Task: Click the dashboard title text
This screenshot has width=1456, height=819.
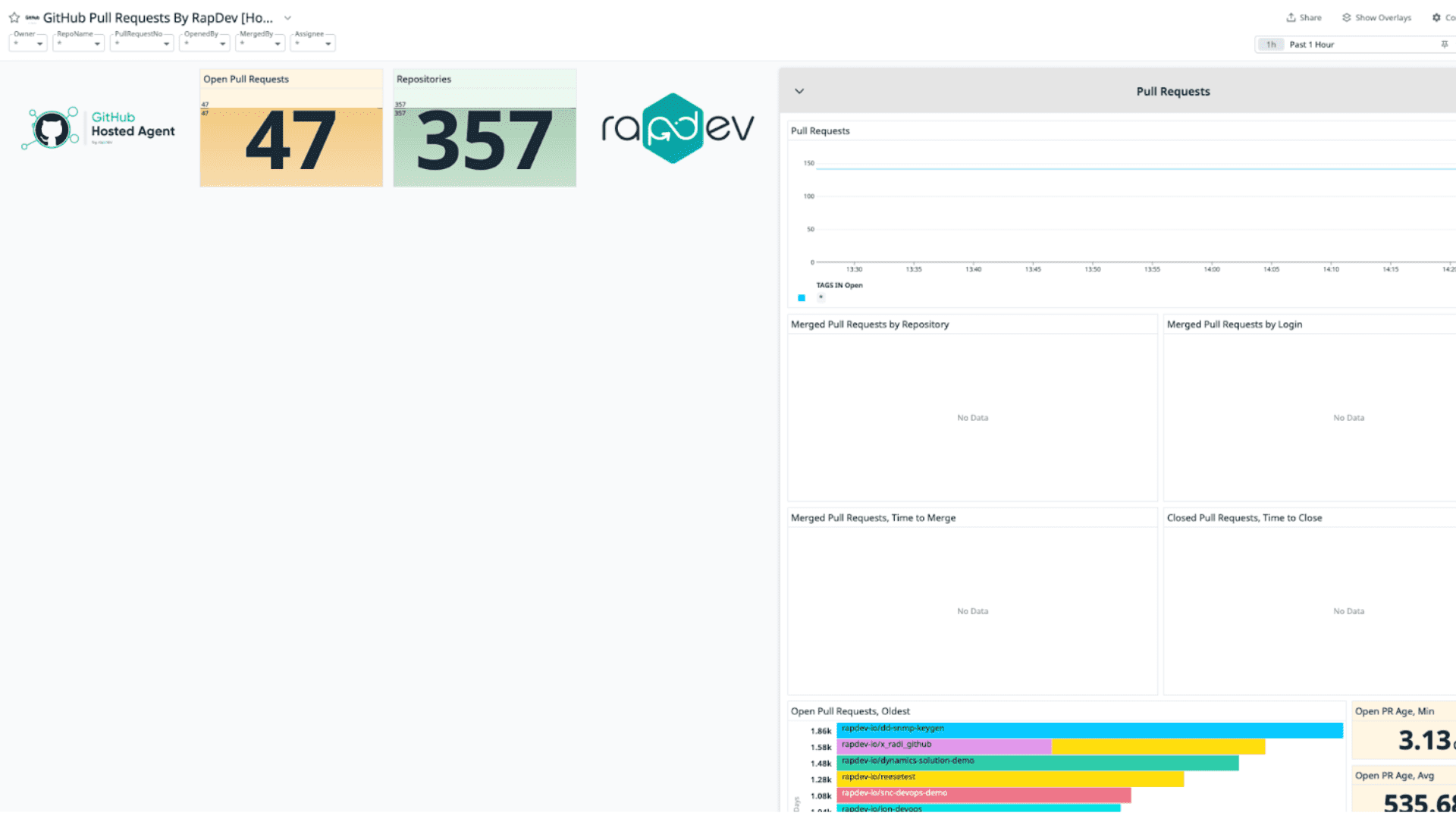Action: pos(158,17)
